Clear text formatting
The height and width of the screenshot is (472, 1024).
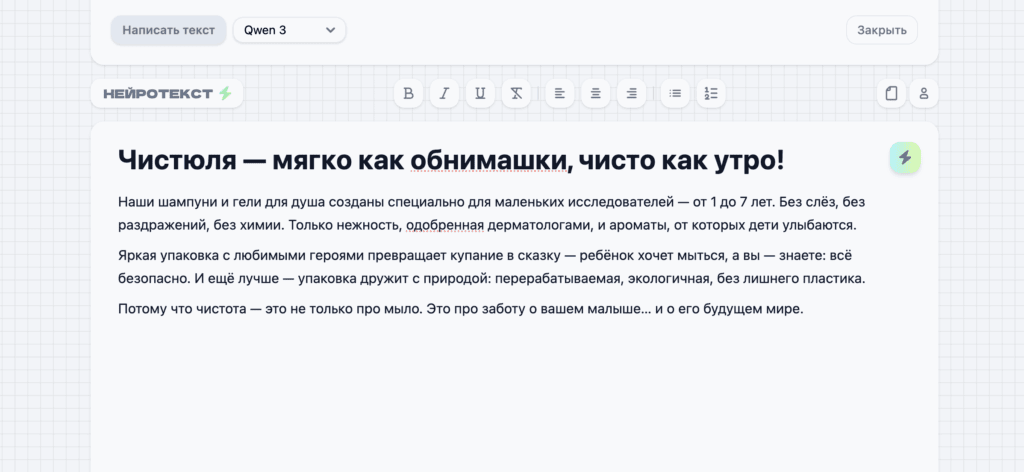point(516,93)
